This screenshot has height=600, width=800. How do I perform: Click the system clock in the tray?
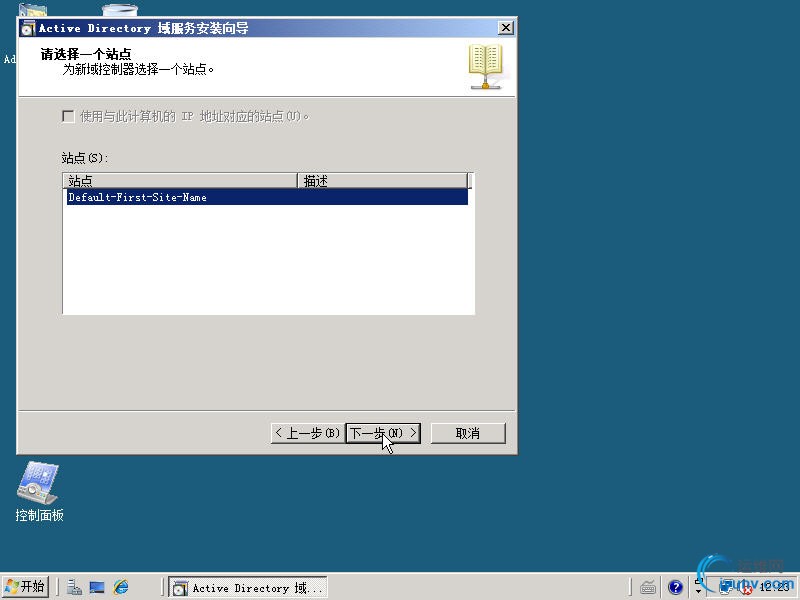point(774,587)
